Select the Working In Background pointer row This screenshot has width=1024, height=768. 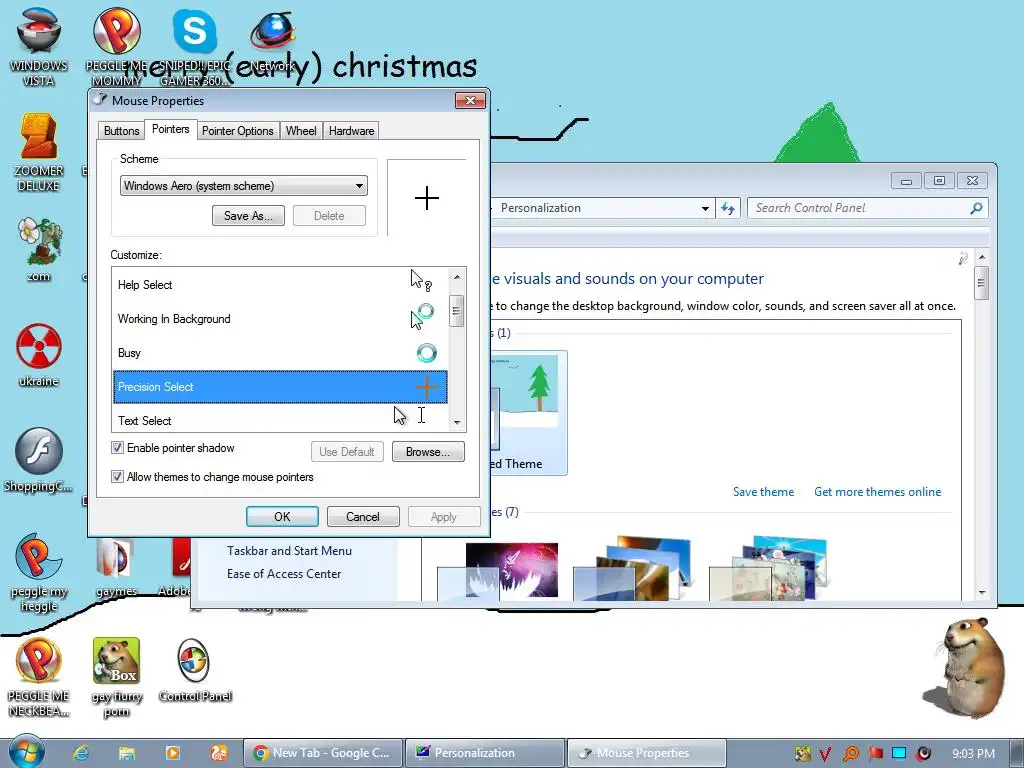pyautogui.click(x=280, y=319)
